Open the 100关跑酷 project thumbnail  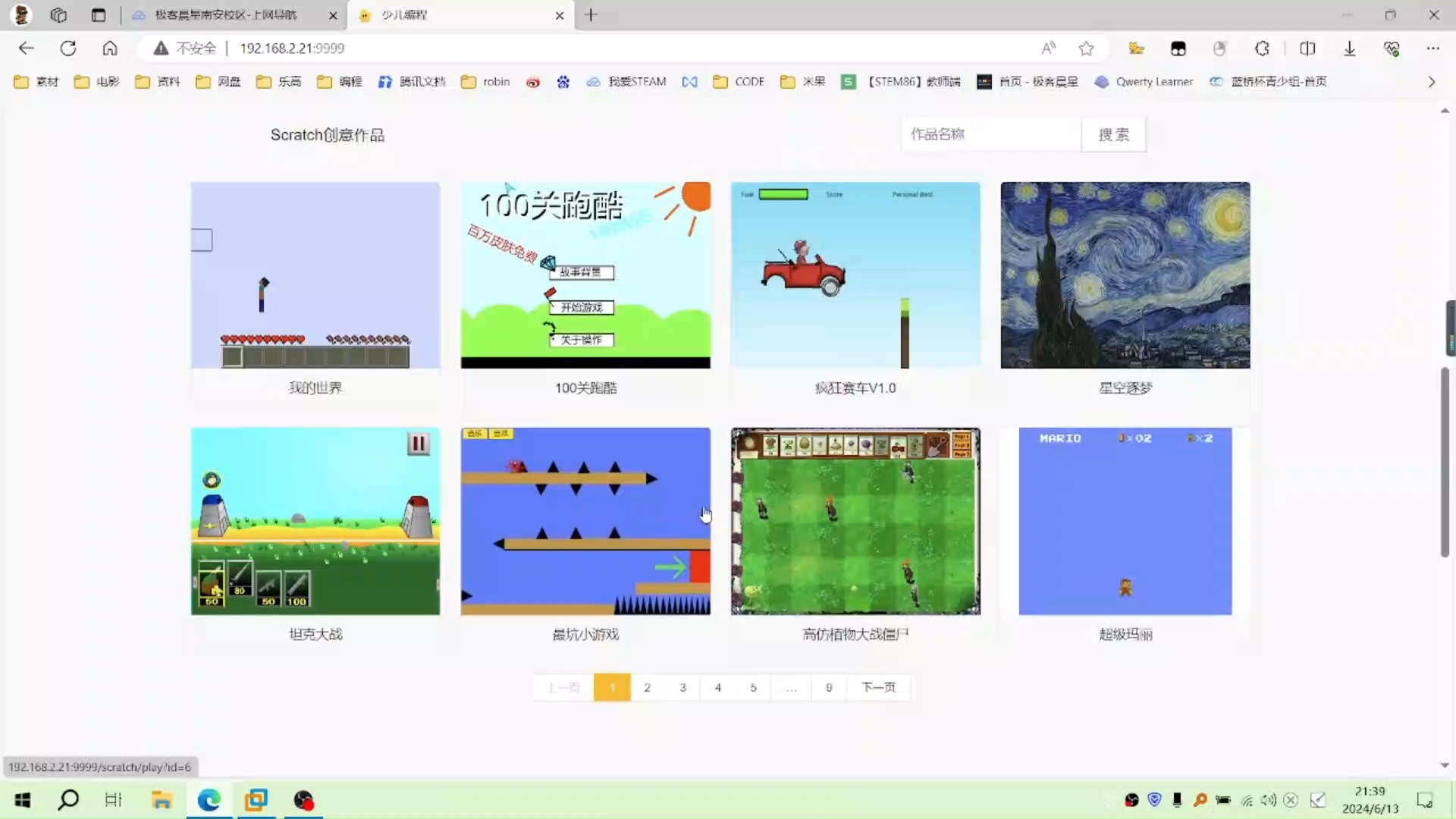[x=585, y=275]
